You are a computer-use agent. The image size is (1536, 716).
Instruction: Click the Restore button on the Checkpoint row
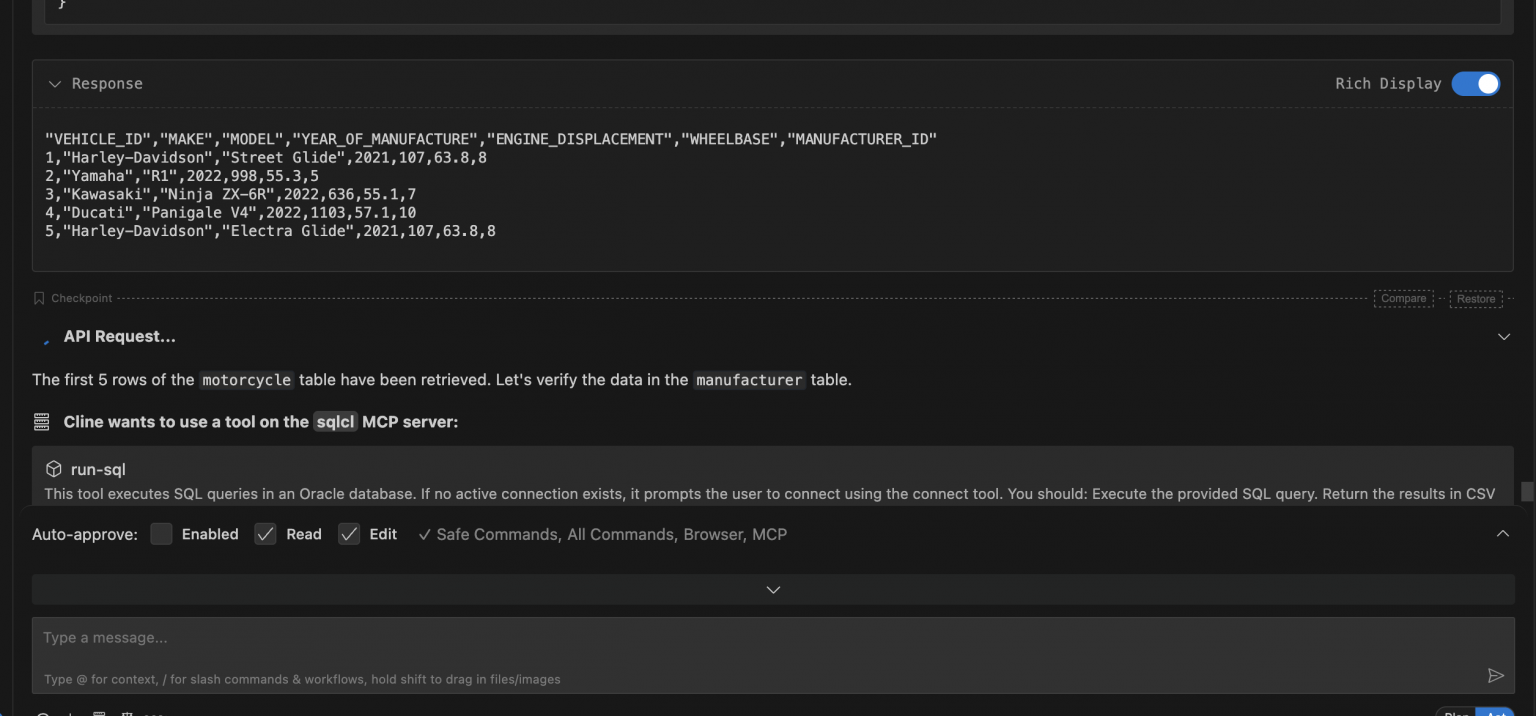tap(1475, 298)
